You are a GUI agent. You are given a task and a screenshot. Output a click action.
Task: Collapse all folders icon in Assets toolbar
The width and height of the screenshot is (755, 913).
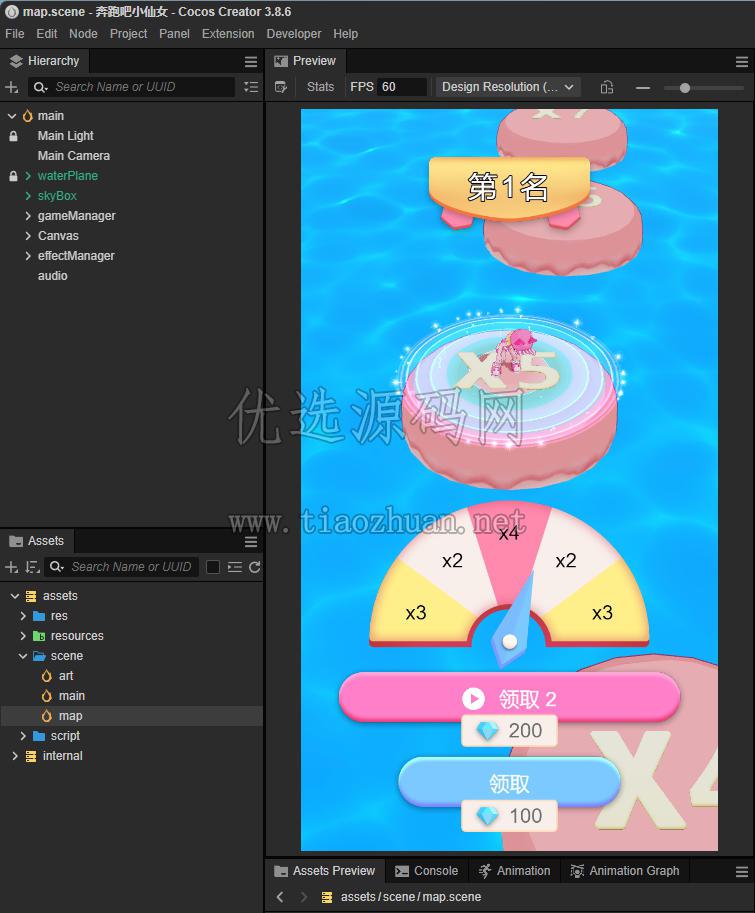coord(235,567)
